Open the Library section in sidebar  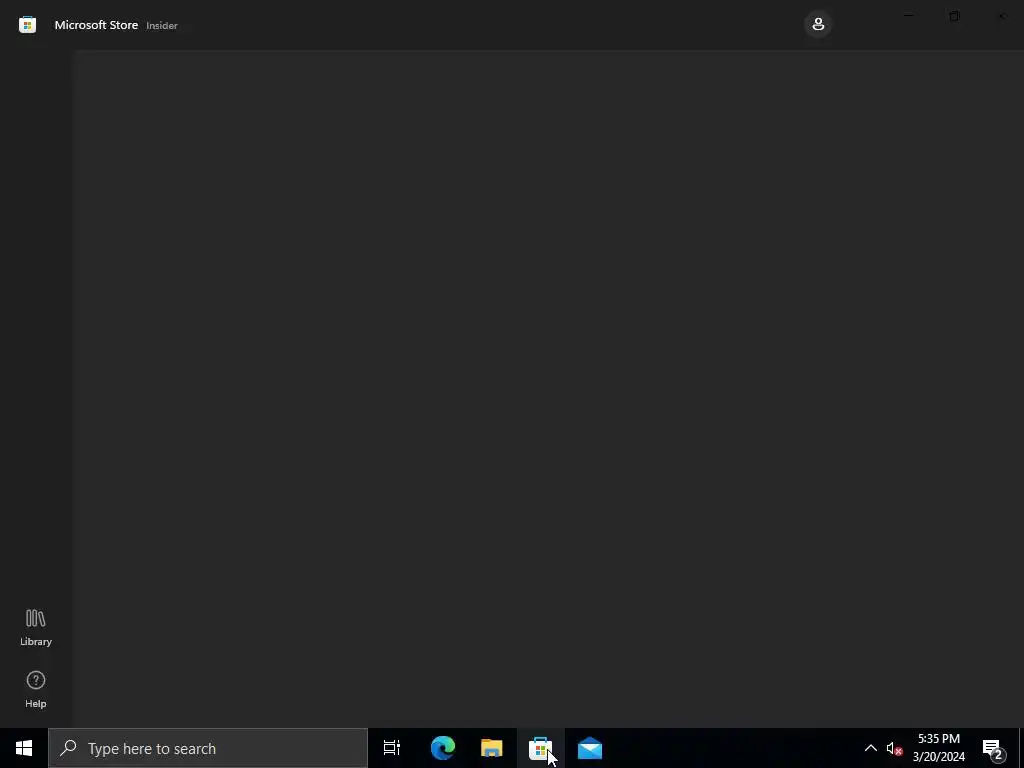point(36,628)
